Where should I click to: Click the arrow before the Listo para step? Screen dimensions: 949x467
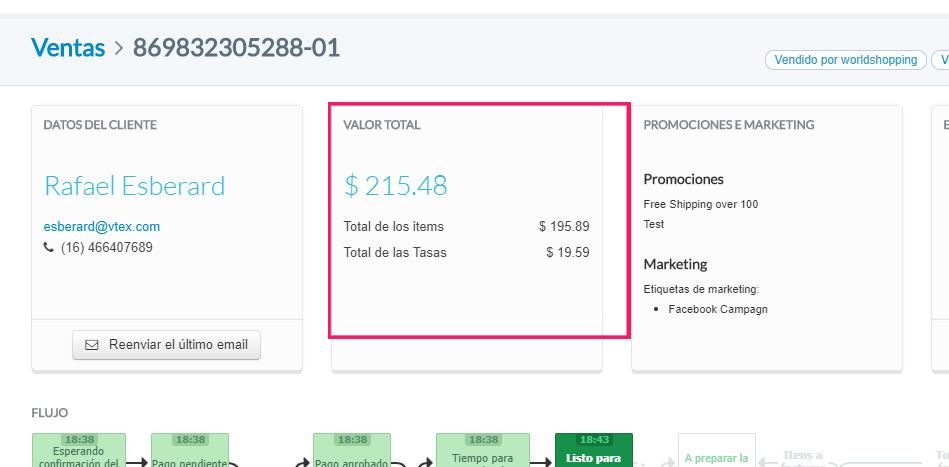click(541, 462)
